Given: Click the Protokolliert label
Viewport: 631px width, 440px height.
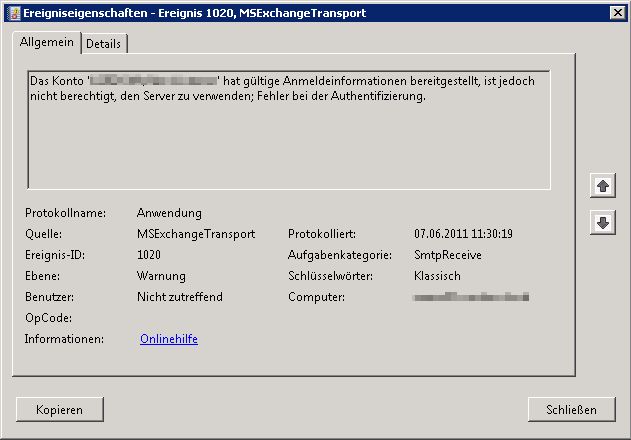Looking at the screenshot, I should tap(322, 234).
